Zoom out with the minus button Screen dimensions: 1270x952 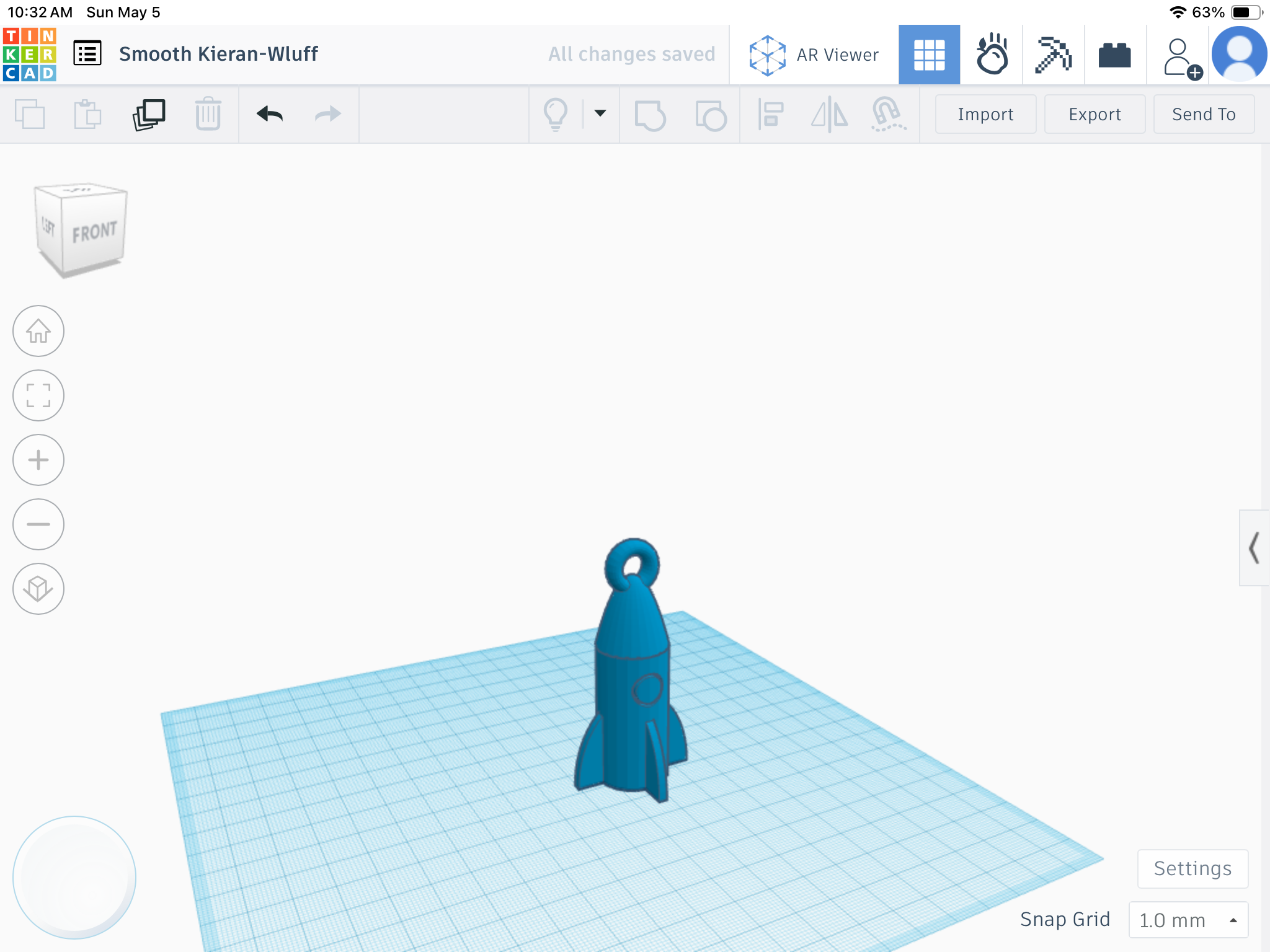pos(38,524)
